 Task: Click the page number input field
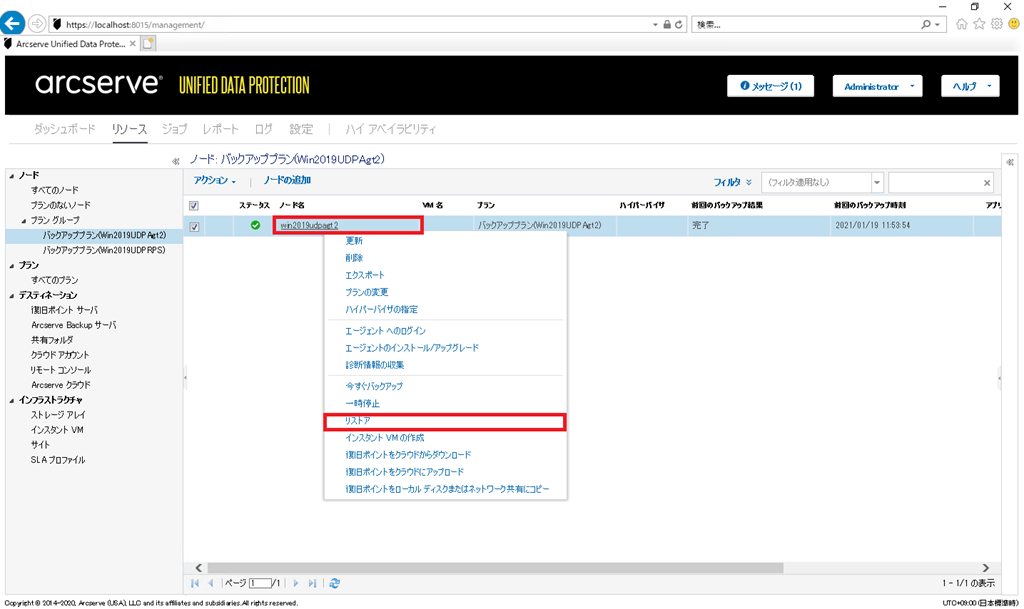(260, 583)
